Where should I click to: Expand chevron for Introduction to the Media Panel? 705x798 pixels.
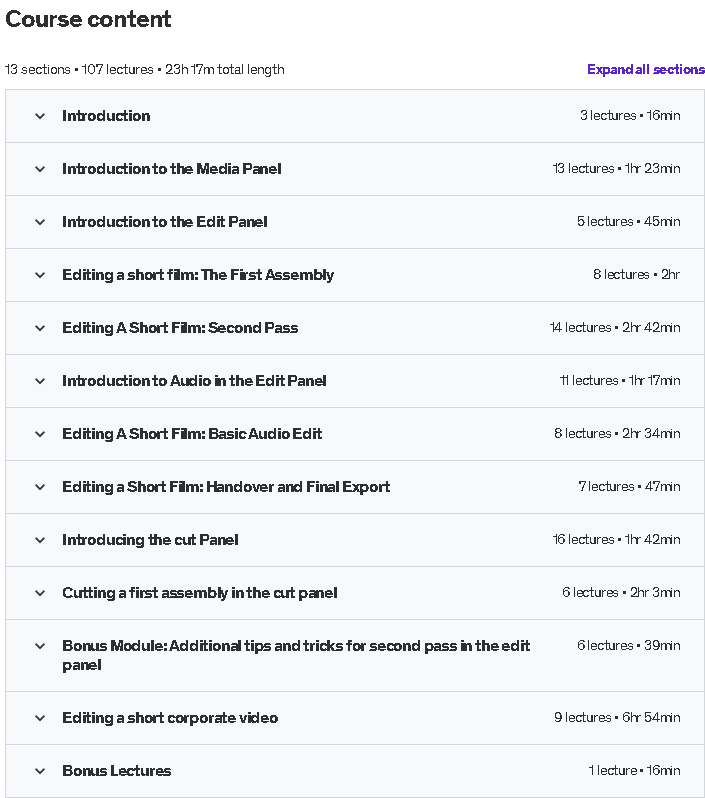tap(40, 169)
